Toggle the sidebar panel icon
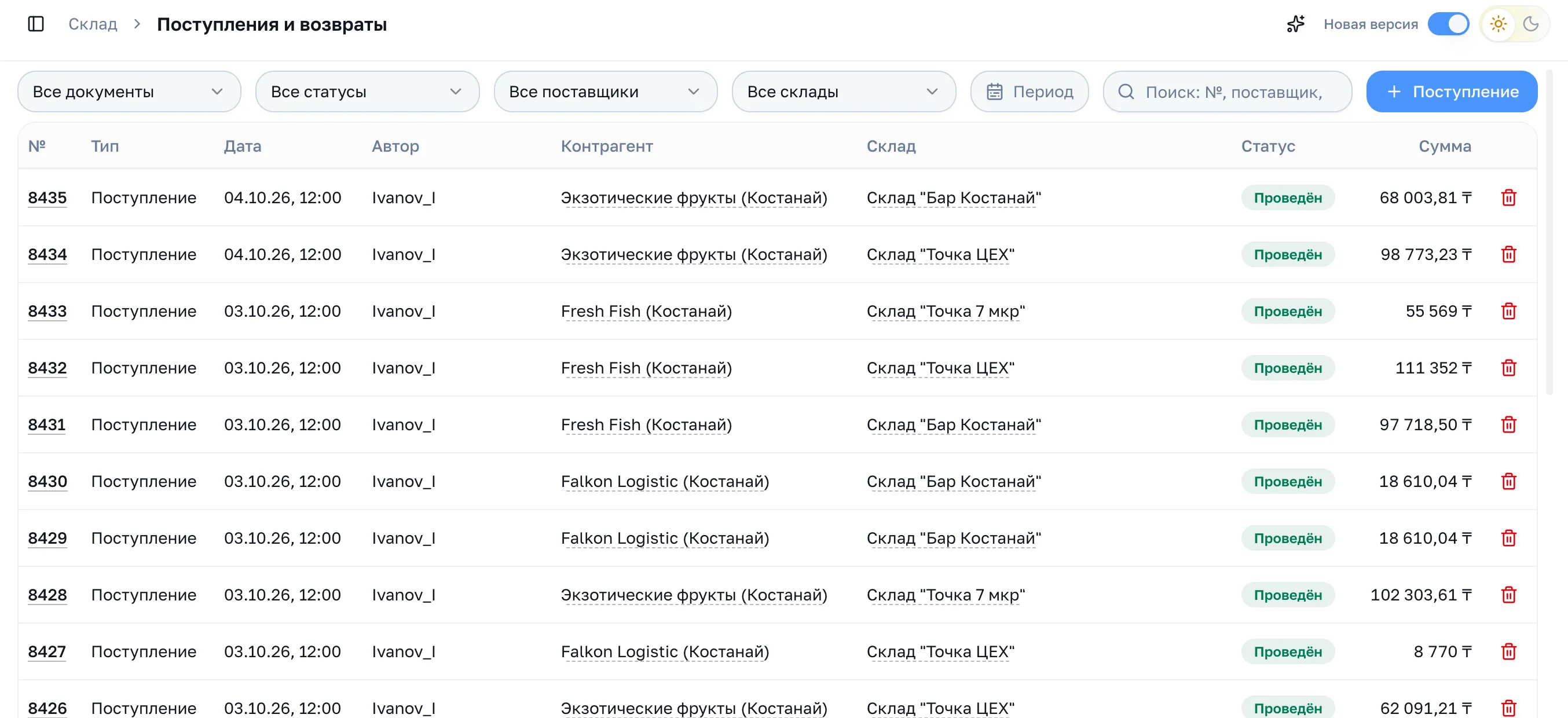The height and width of the screenshot is (718, 1568). point(36,24)
